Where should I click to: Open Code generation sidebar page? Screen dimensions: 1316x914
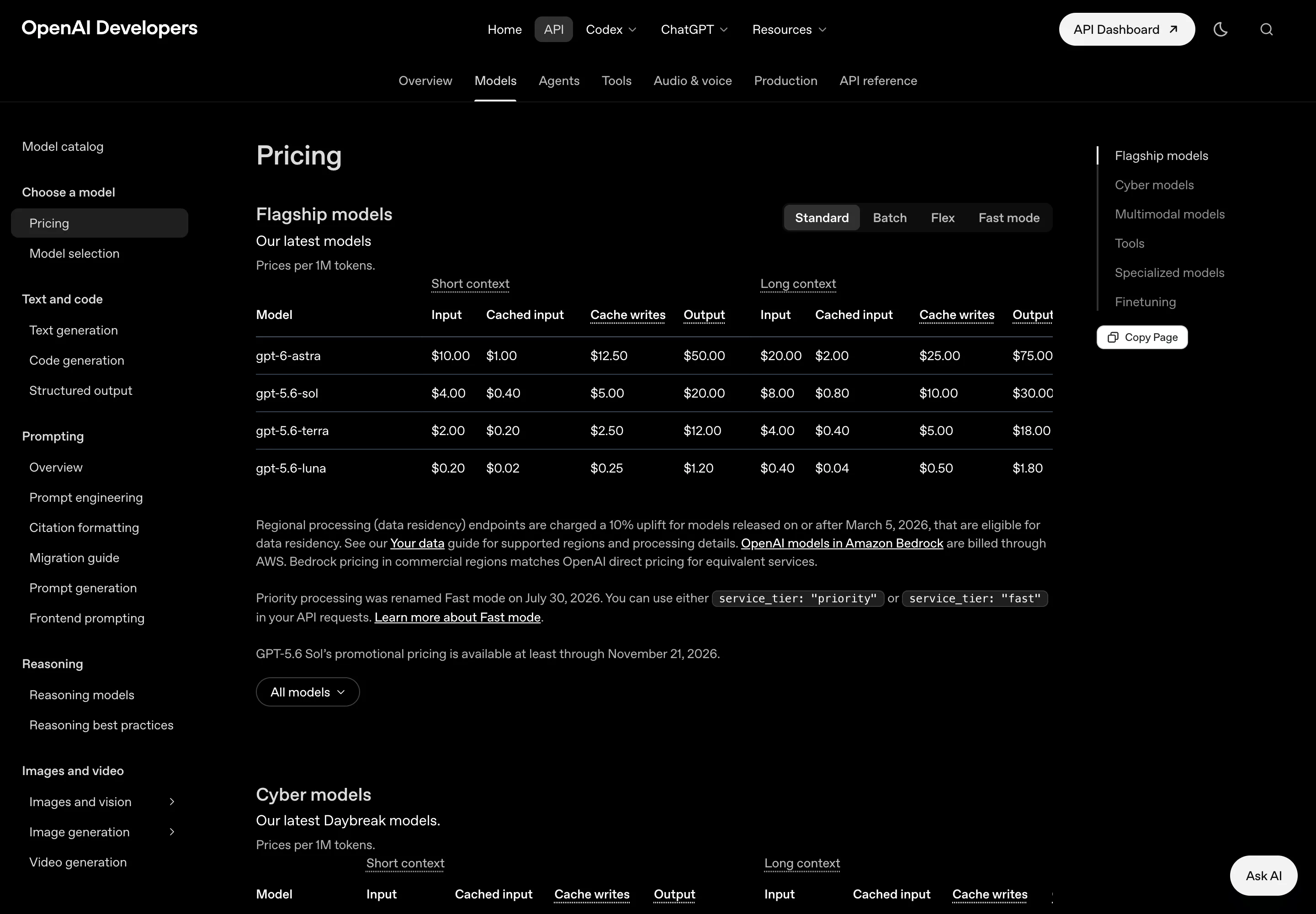coord(77,360)
